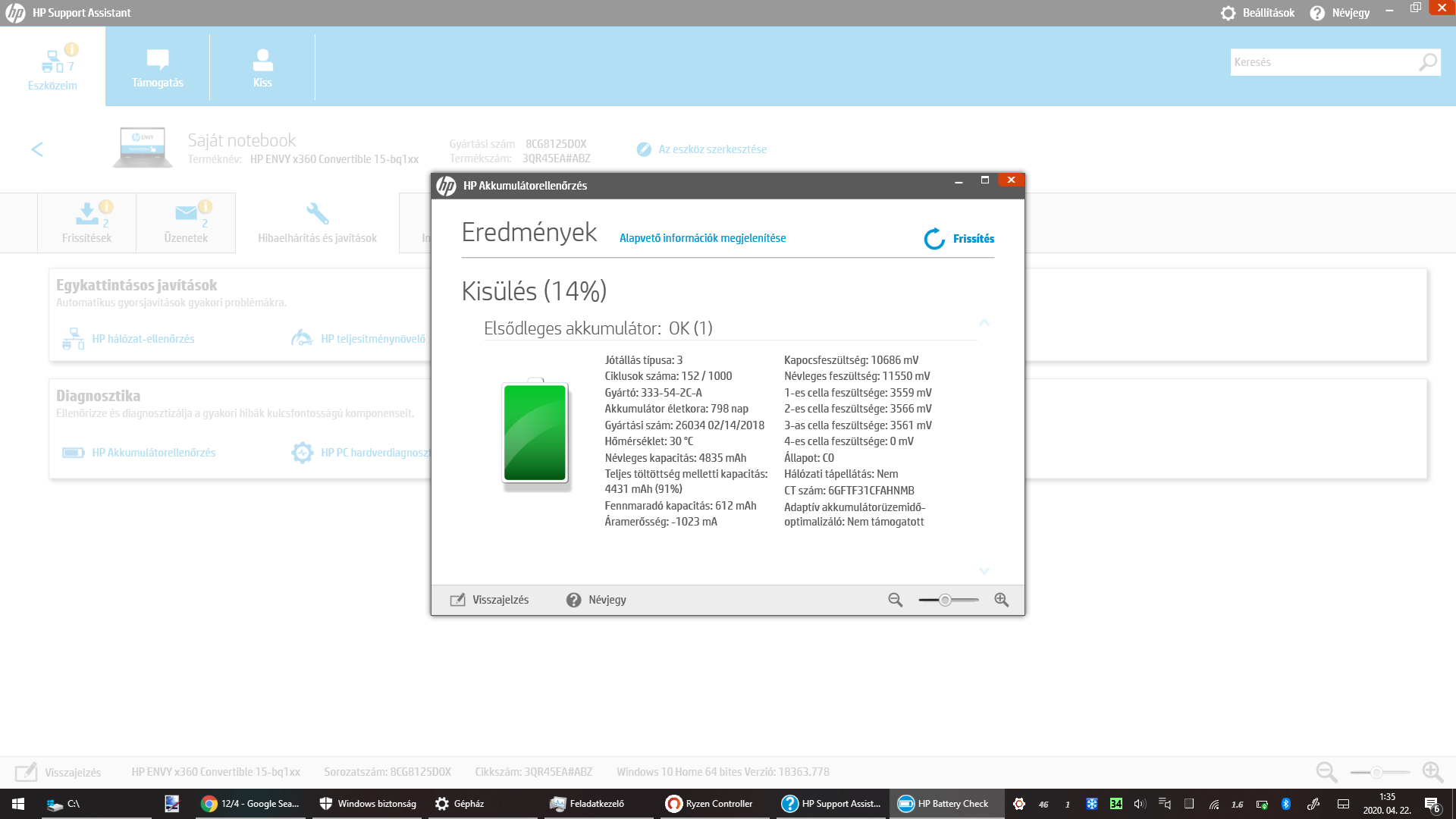1456x819 pixels.
Task: Open the Támogatás support tab
Action: 158,67
